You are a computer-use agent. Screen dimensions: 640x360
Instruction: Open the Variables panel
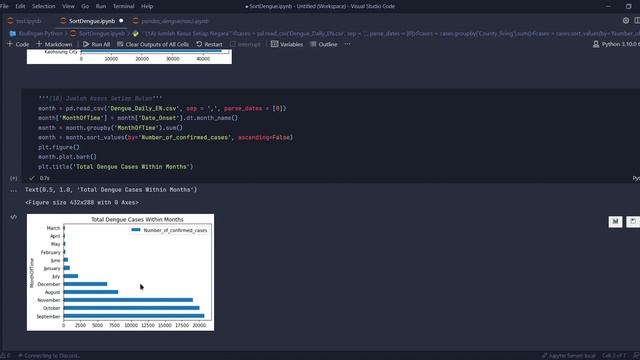click(287, 44)
